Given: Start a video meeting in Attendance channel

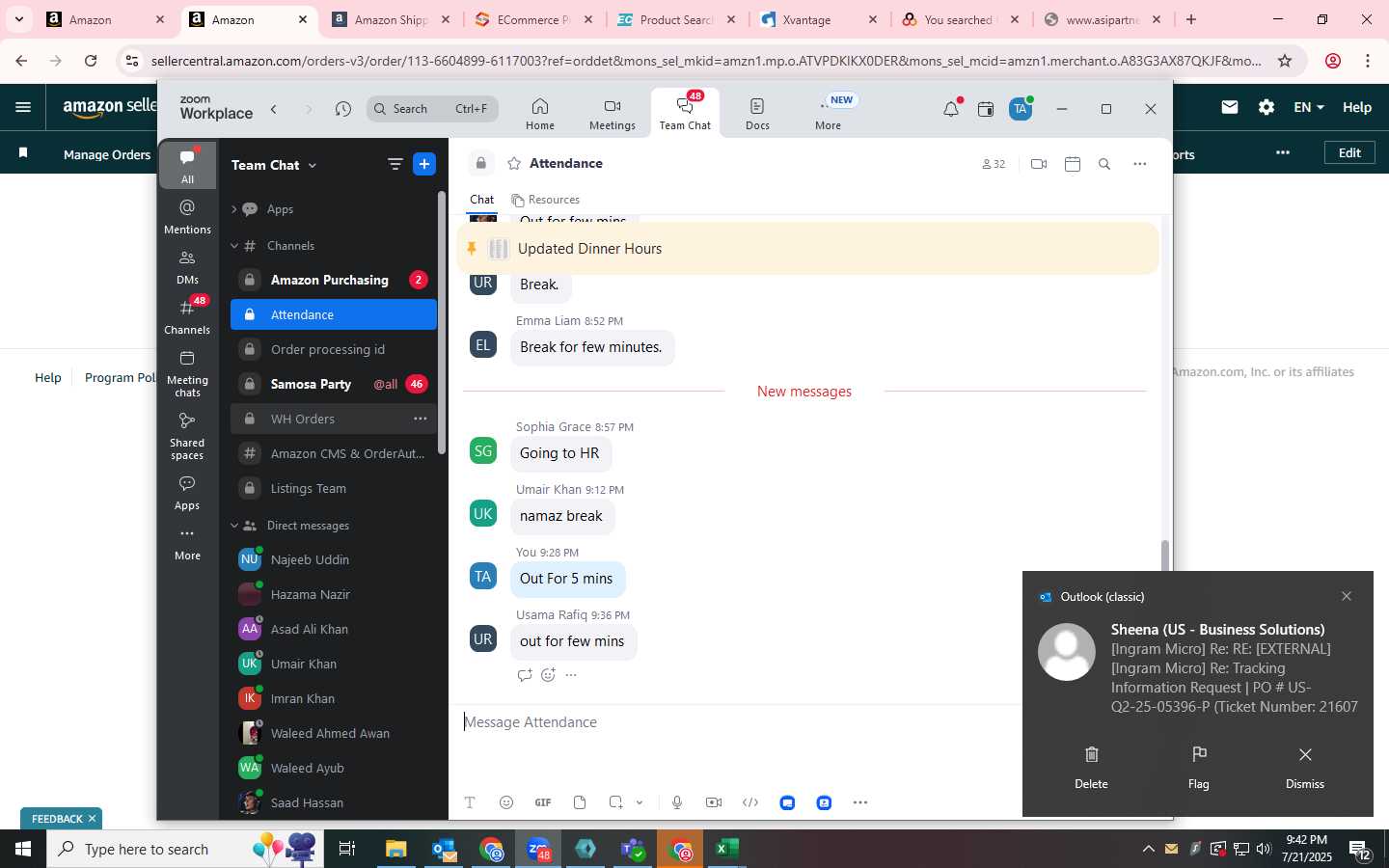Looking at the screenshot, I should [1039, 164].
